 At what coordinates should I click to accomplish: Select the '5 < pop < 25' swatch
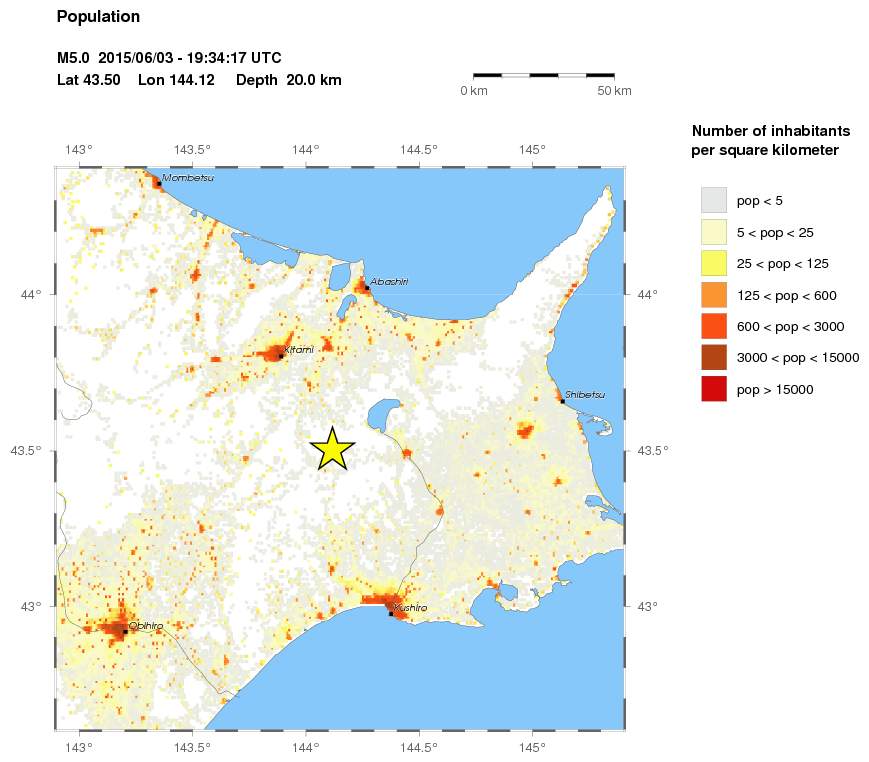713,232
